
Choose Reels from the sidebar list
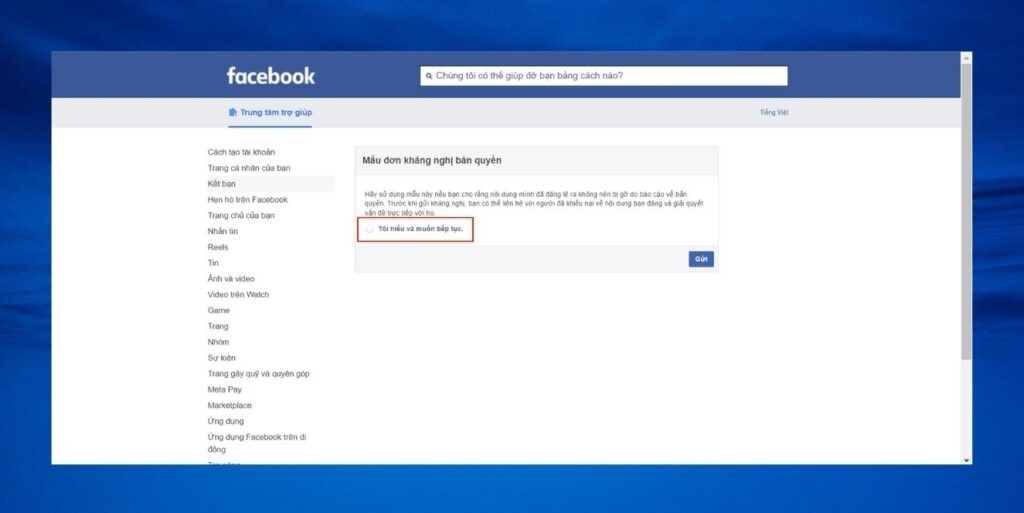(218, 247)
